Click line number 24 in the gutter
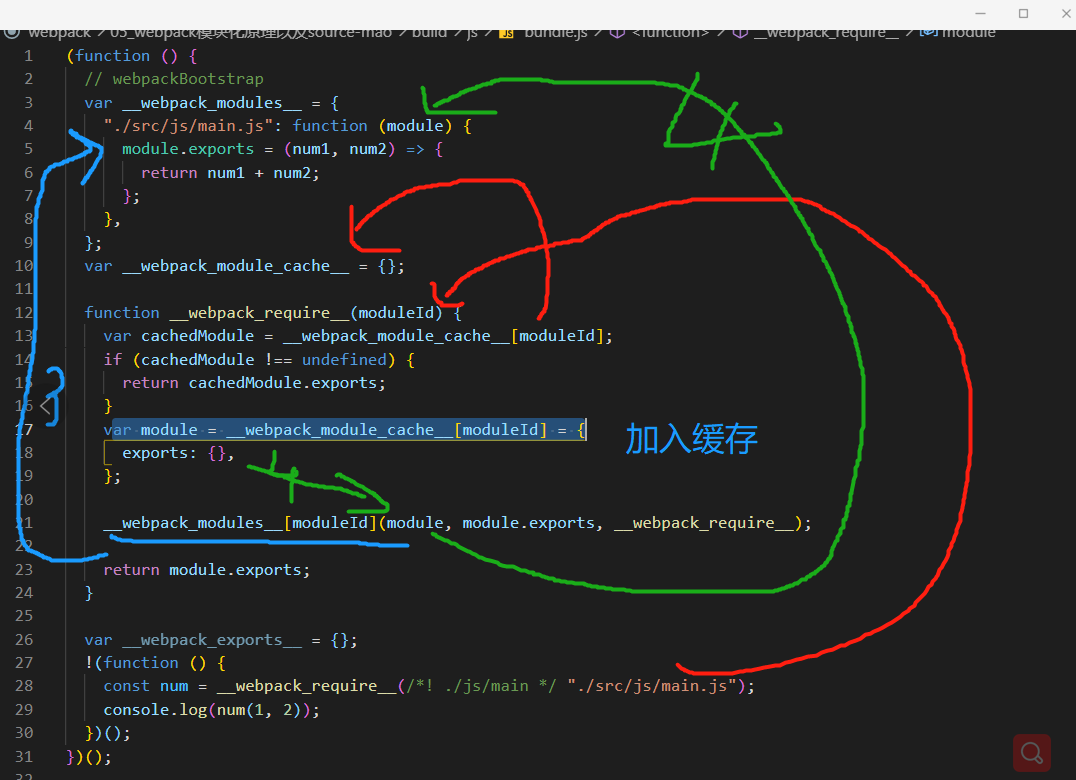Viewport: 1076px width, 780px height. coord(24,593)
